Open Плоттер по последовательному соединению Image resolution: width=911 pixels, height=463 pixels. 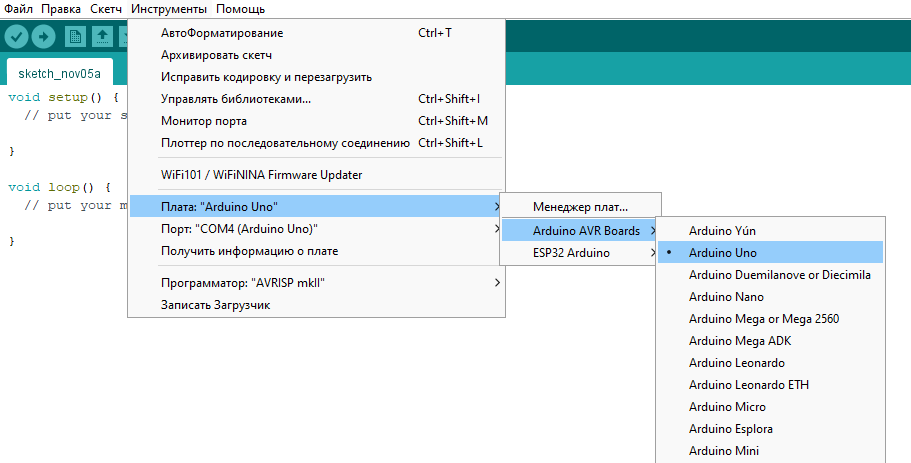tap(317, 143)
